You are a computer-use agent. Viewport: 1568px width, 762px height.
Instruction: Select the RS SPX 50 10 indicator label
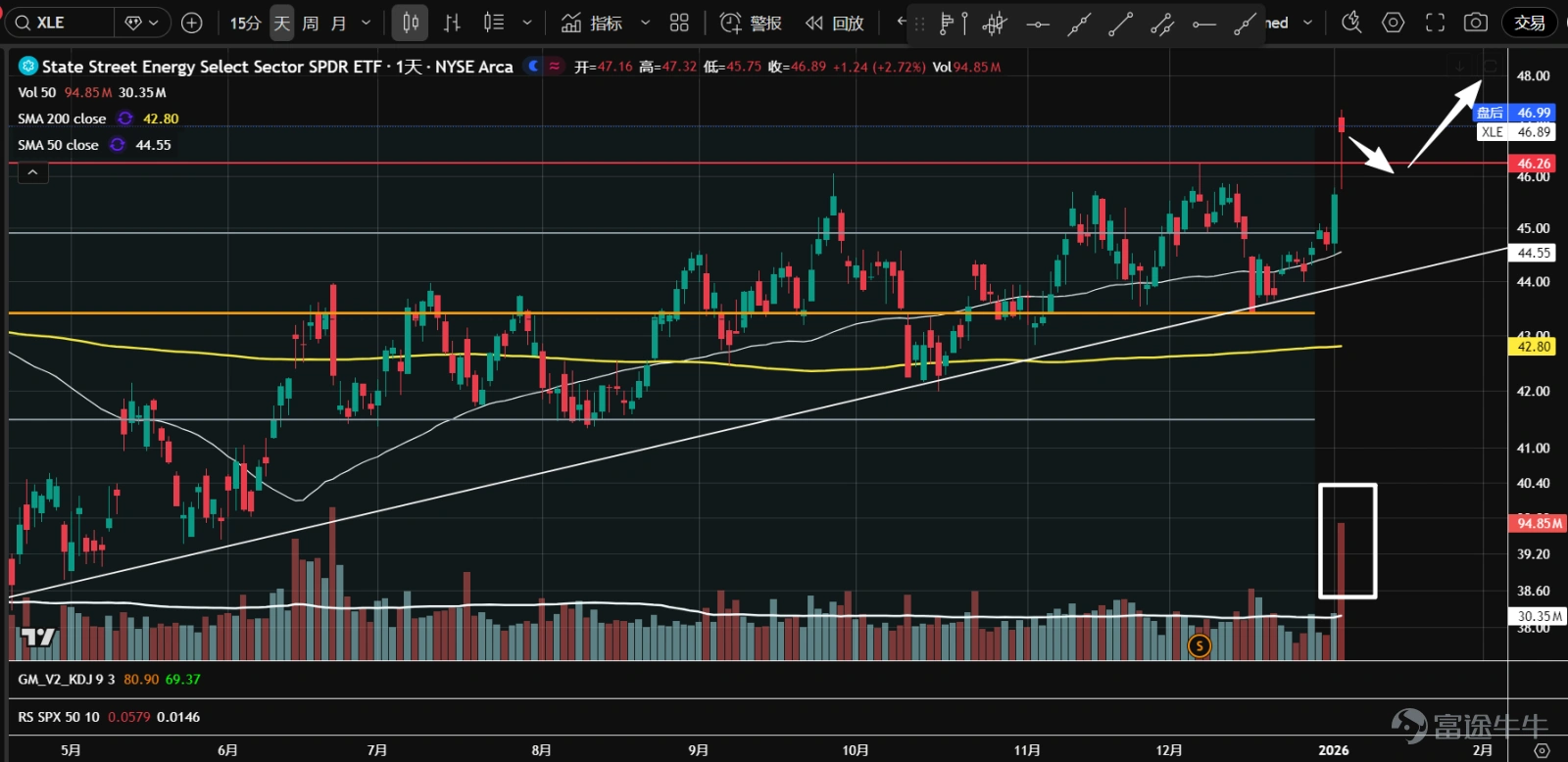(x=59, y=717)
